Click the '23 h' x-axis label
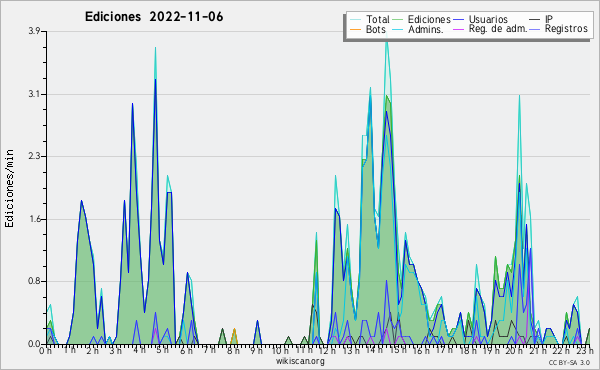600x370 pixels. [x=585, y=351]
